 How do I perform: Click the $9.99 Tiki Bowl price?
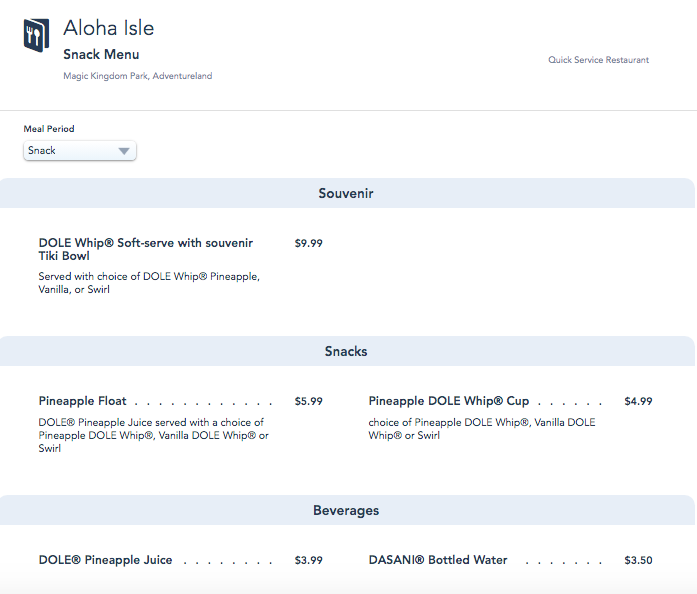pos(309,243)
